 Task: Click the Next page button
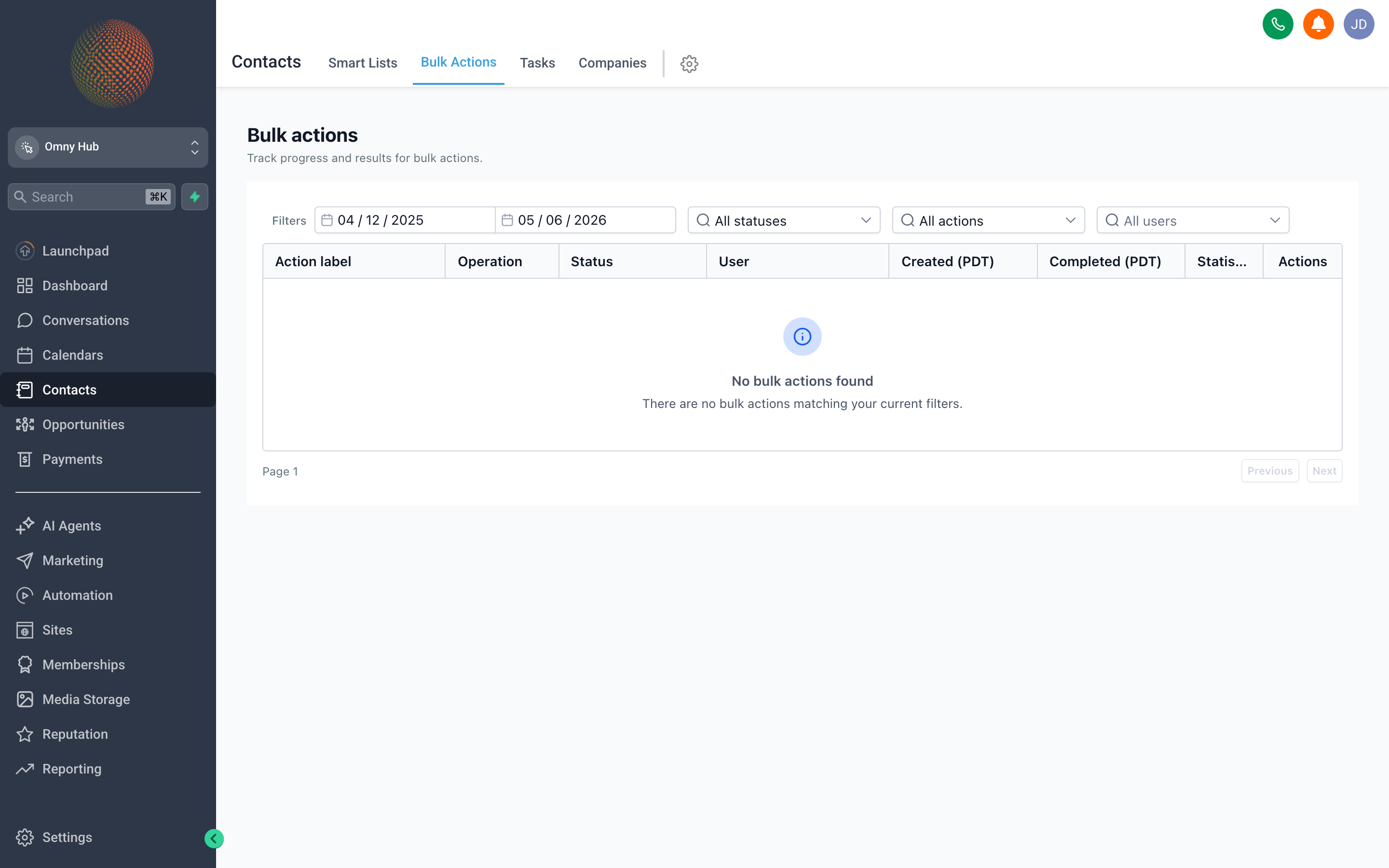(x=1324, y=471)
